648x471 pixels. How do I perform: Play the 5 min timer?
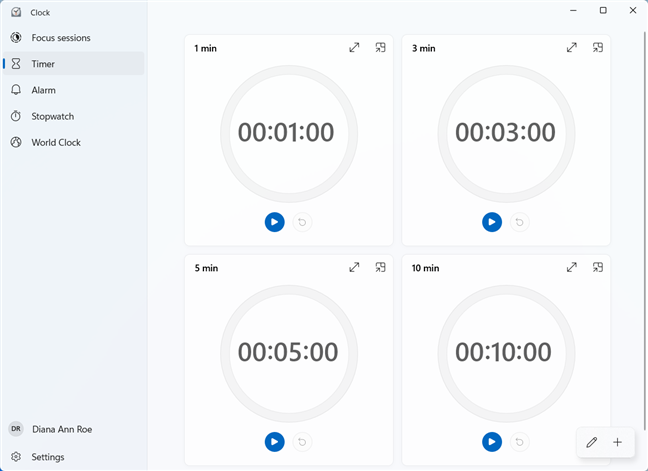(275, 441)
